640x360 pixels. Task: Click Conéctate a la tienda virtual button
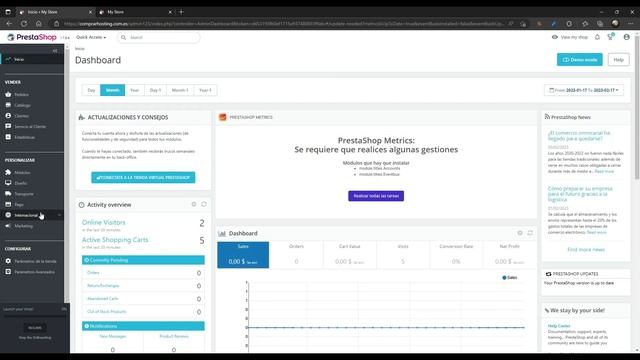[143, 178]
